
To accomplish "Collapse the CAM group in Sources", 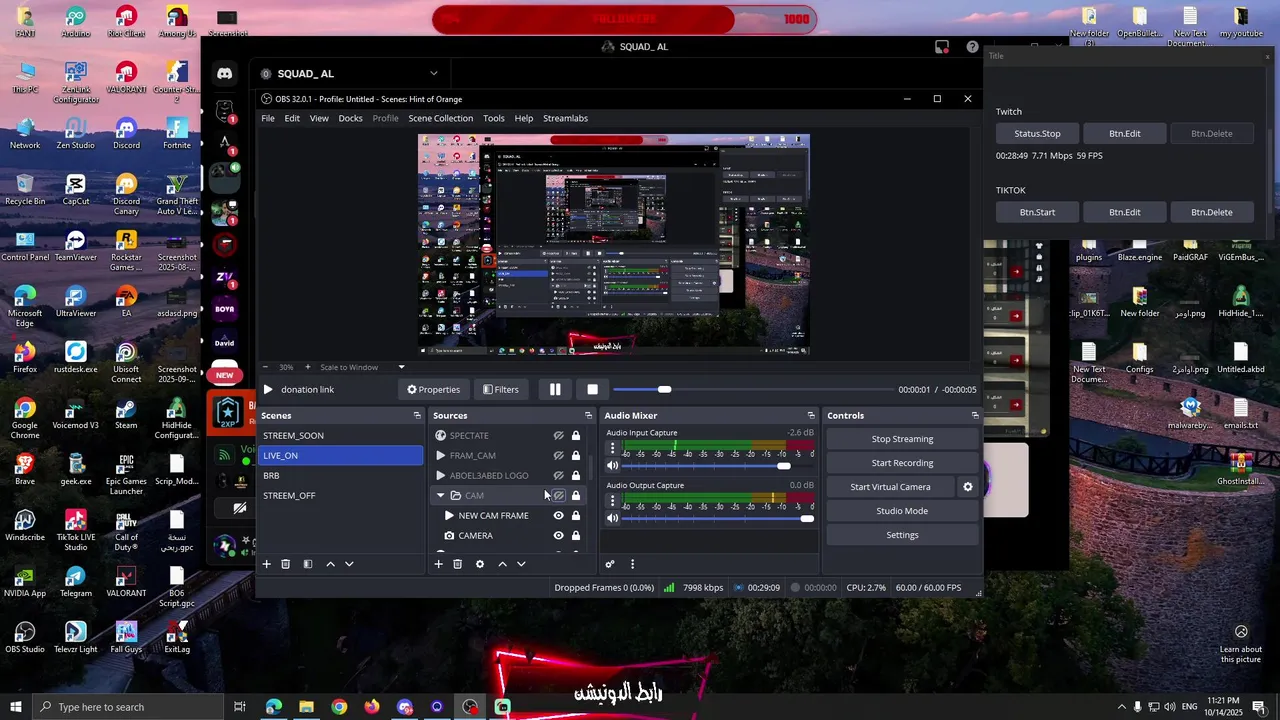I will [440, 496].
